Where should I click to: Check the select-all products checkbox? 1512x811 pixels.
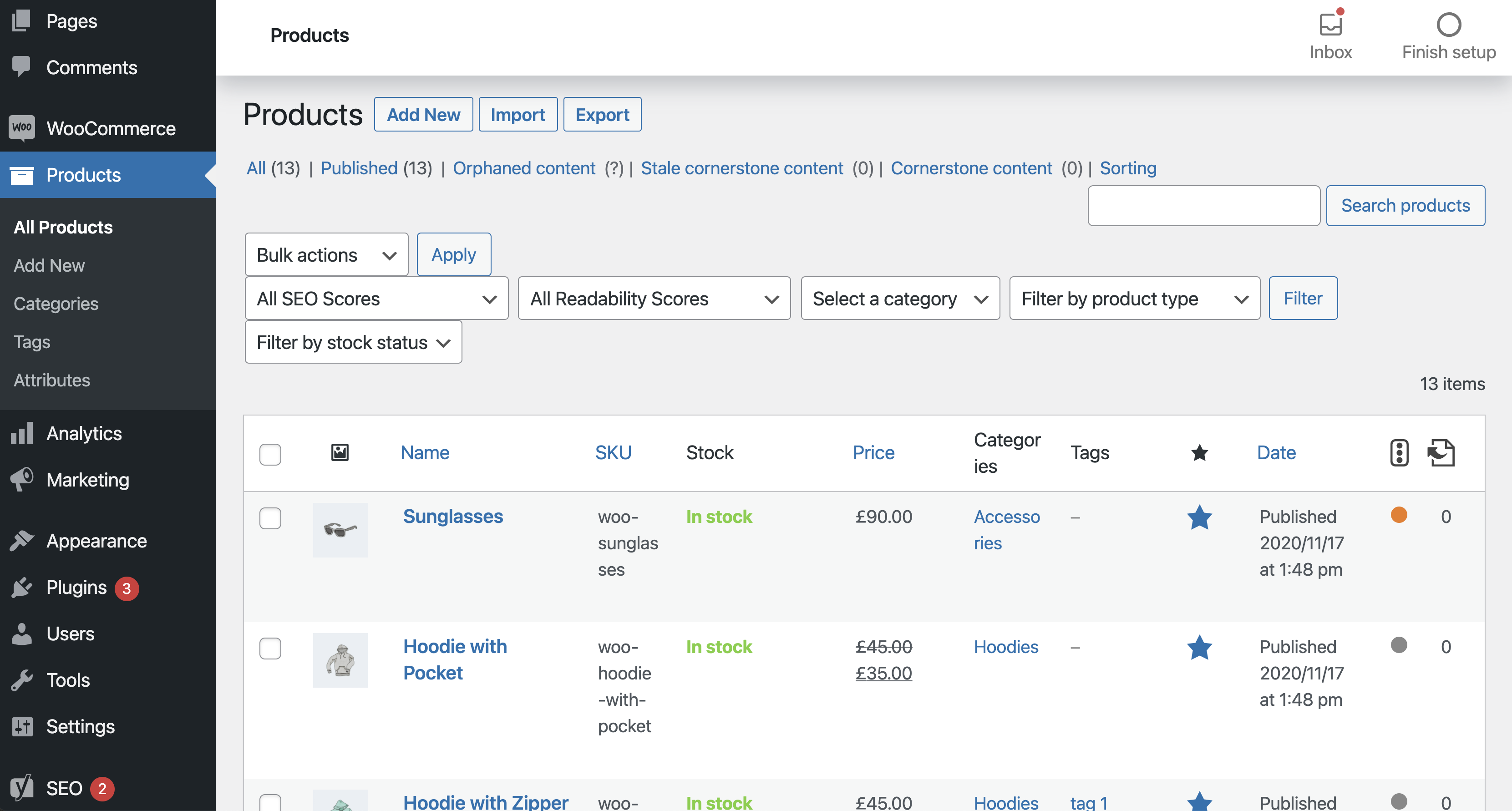[x=270, y=454]
